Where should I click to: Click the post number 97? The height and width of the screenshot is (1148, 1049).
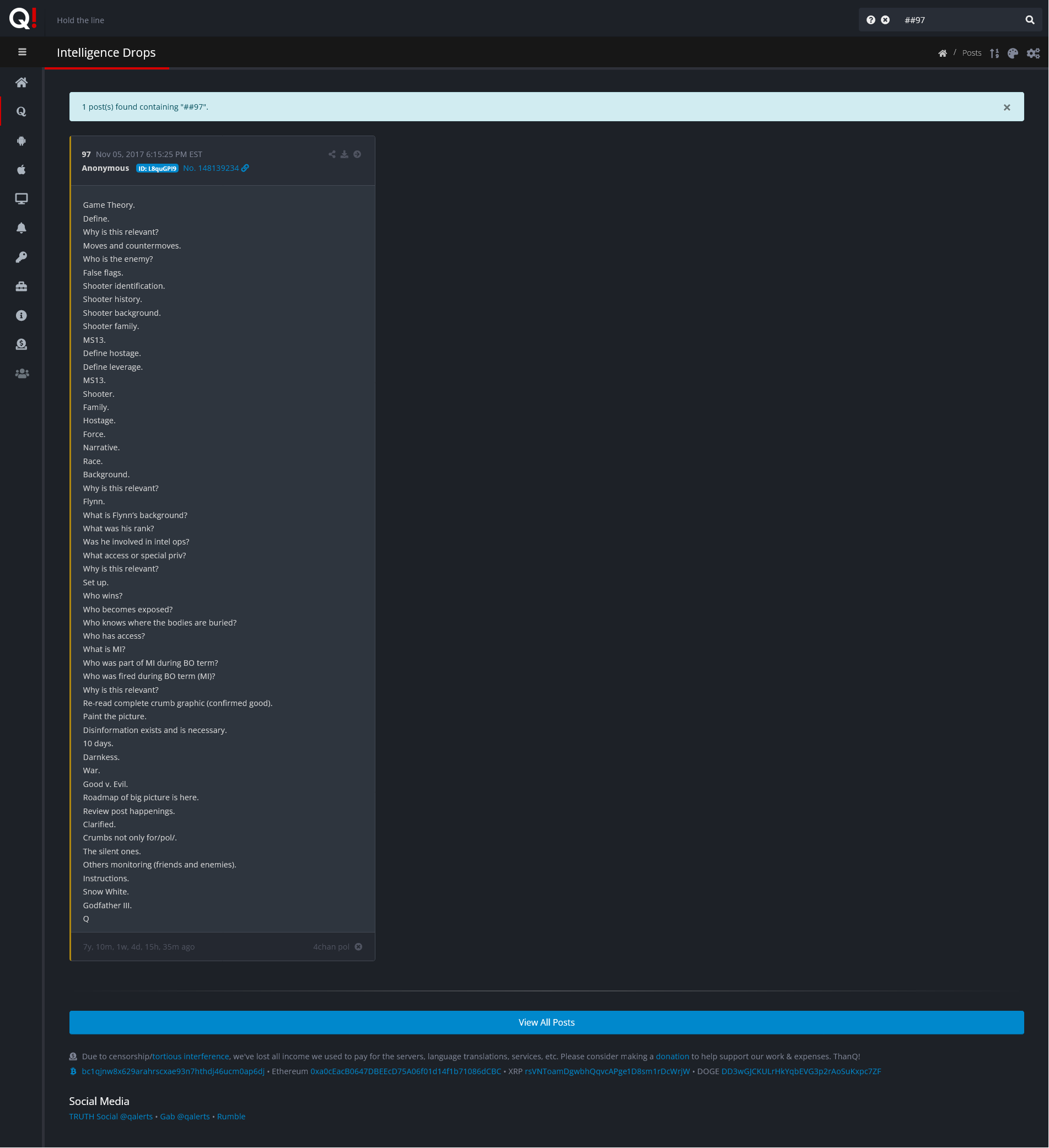pos(86,154)
